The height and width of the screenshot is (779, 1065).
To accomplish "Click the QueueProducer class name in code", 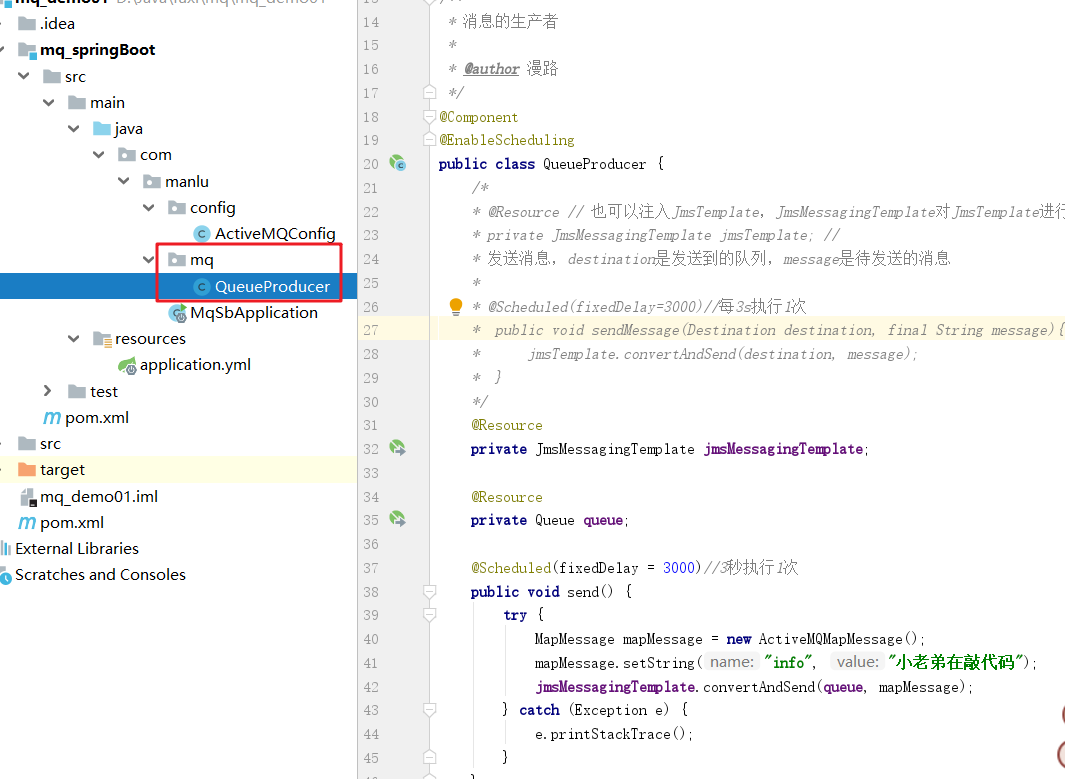I will tap(594, 164).
